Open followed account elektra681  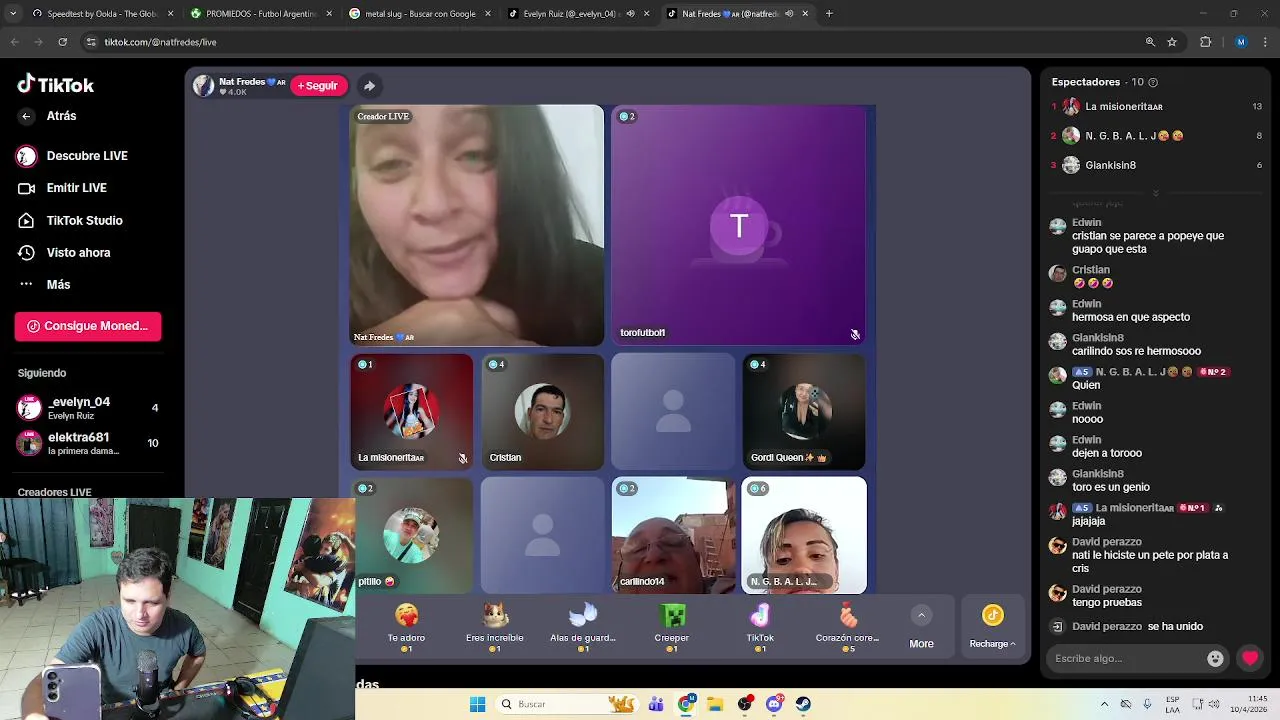88,443
